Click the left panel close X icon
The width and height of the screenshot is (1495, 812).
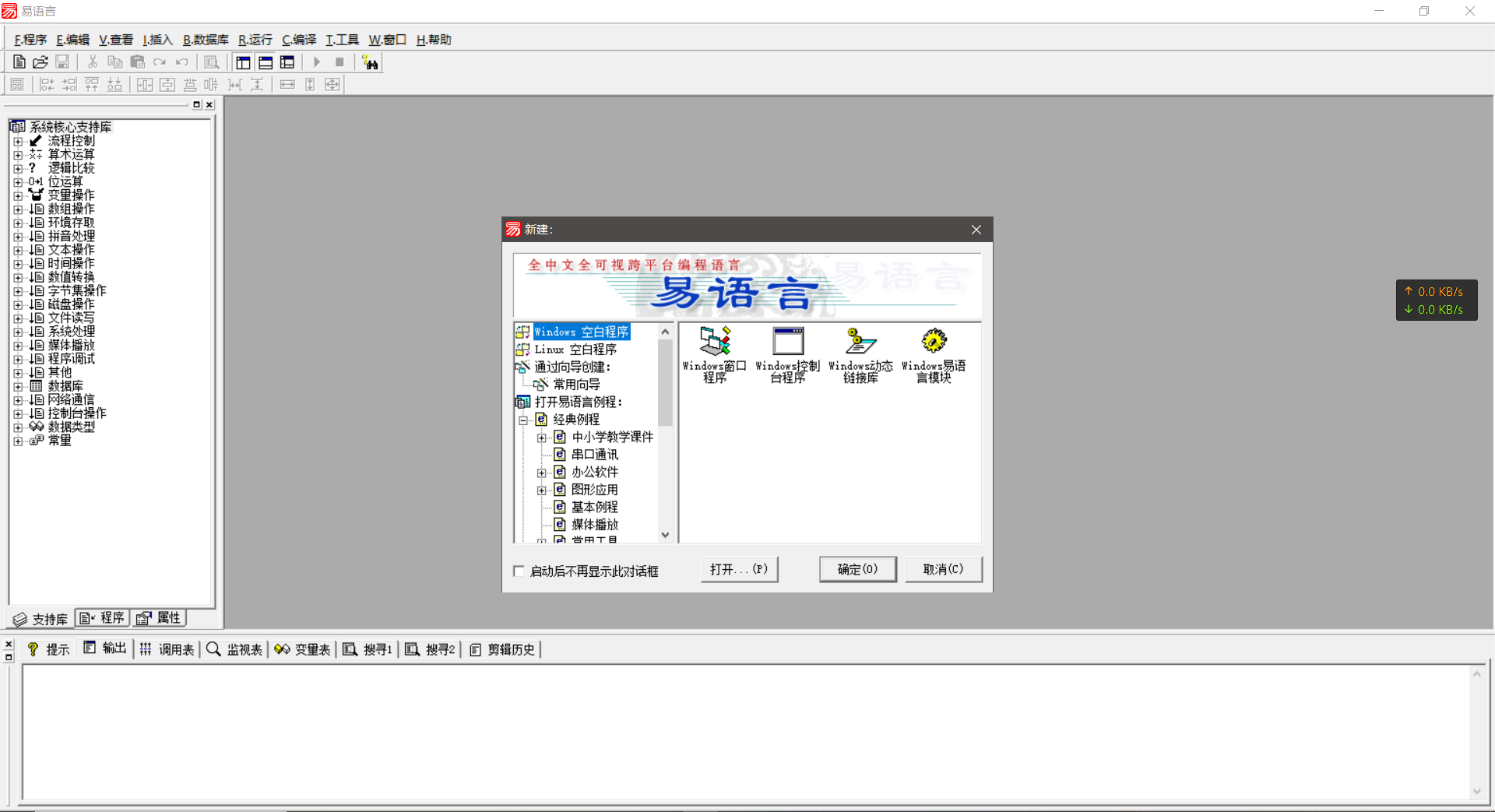tap(209, 104)
